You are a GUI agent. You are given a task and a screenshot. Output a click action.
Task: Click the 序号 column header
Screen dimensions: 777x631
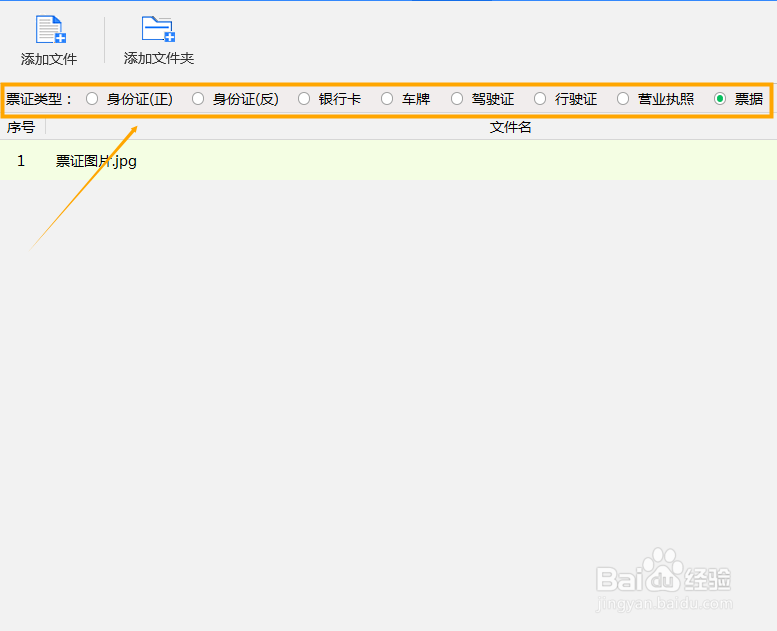click(x=22, y=127)
